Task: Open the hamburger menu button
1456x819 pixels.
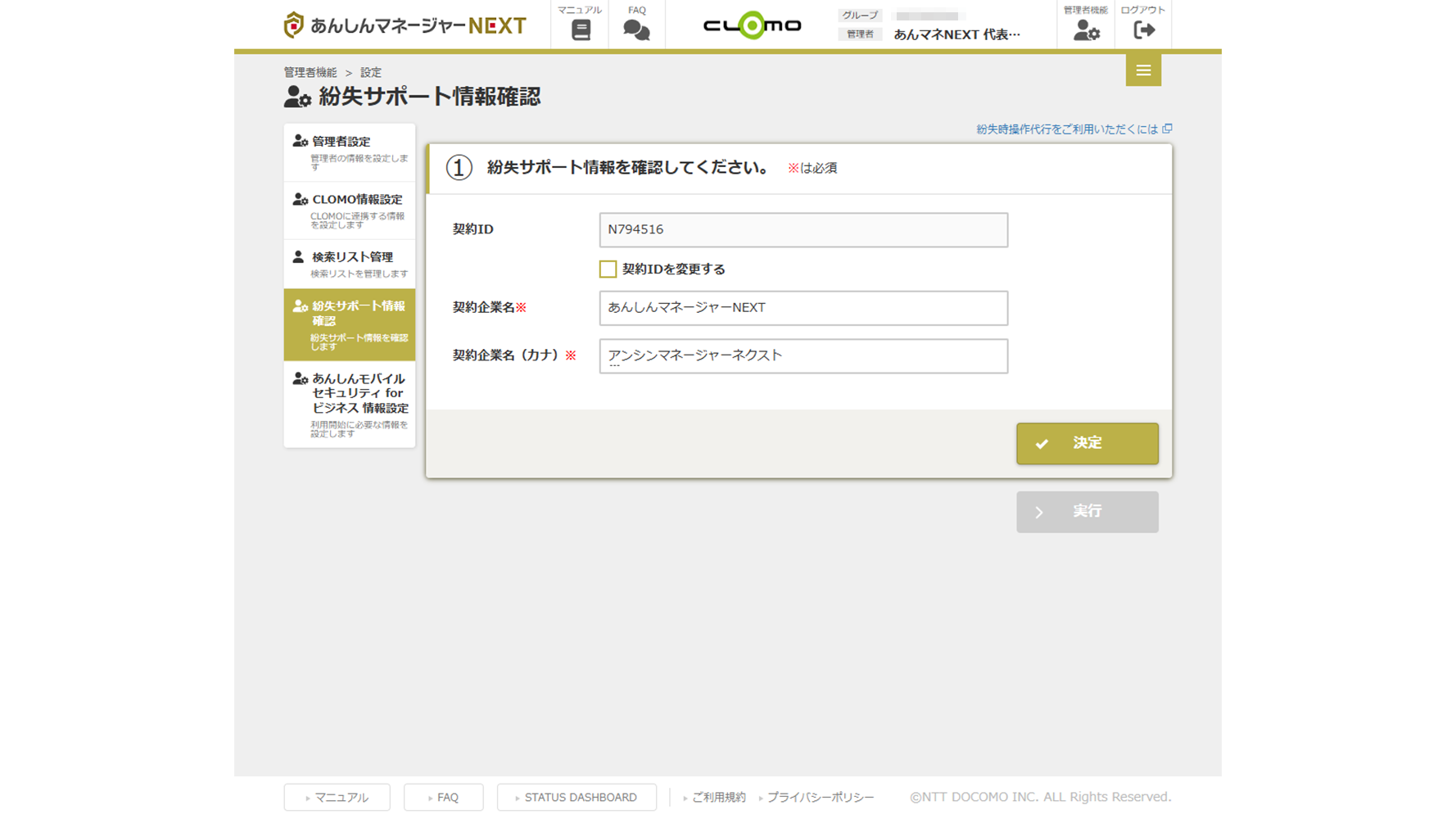Action: (x=1143, y=70)
